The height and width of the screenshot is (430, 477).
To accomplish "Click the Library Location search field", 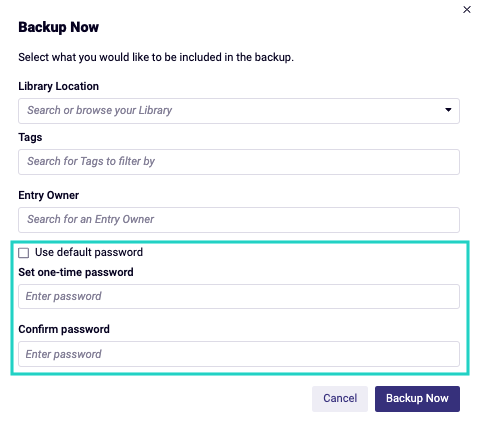I will (239, 111).
